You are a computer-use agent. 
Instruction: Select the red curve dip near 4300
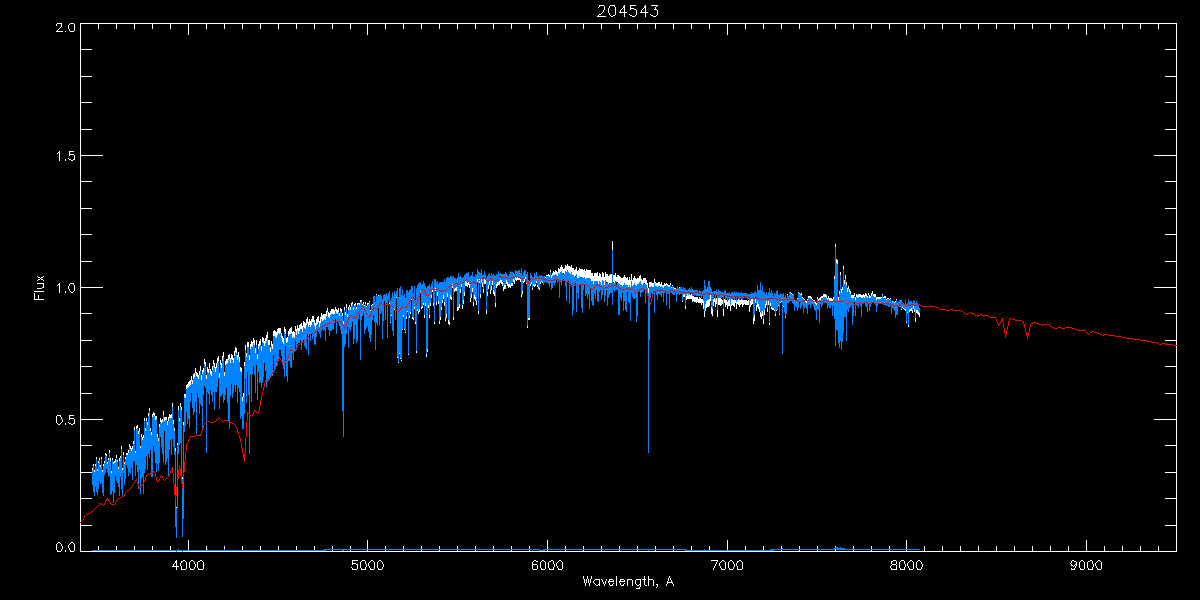(x=243, y=444)
